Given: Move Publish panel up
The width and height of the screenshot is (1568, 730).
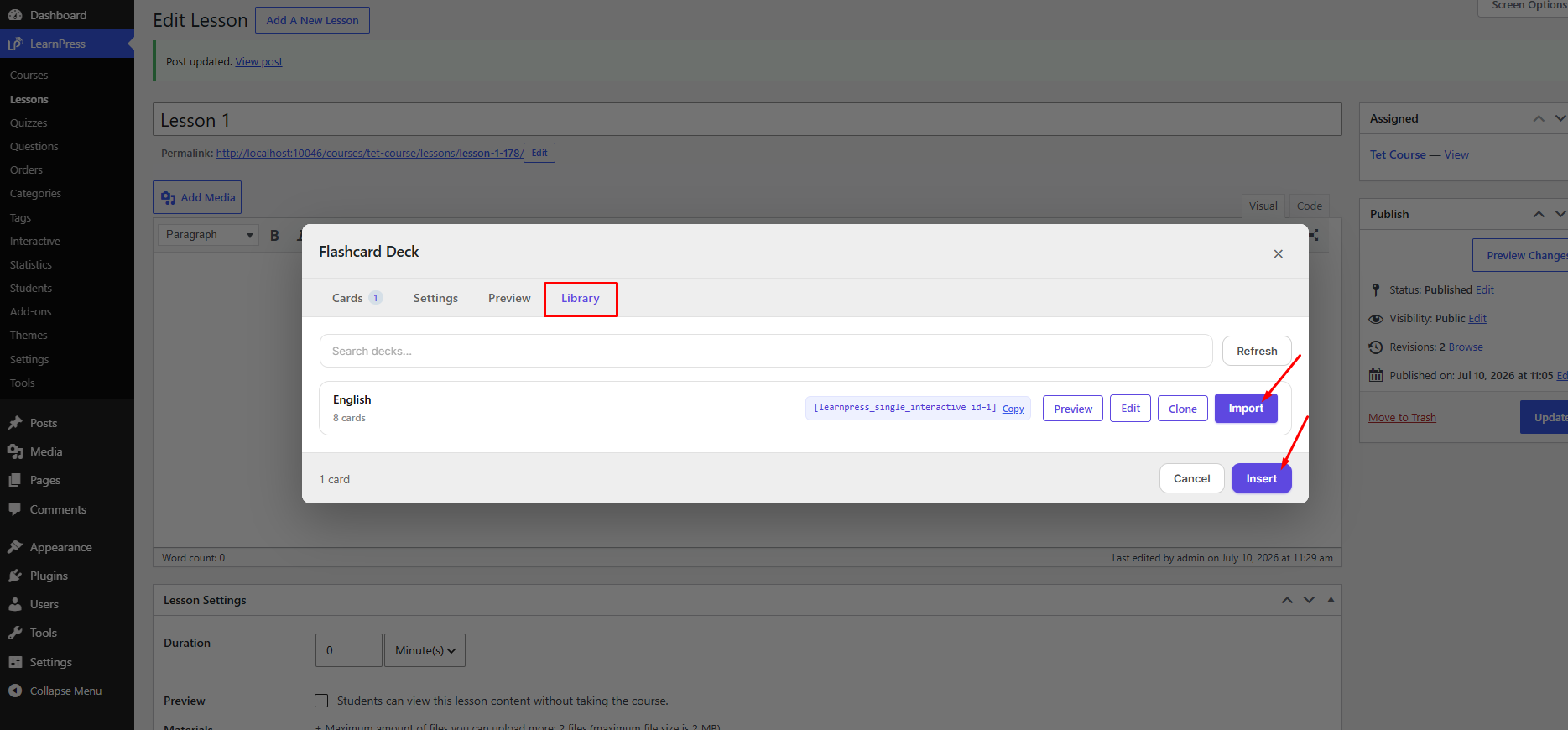Looking at the screenshot, I should tap(1539, 214).
